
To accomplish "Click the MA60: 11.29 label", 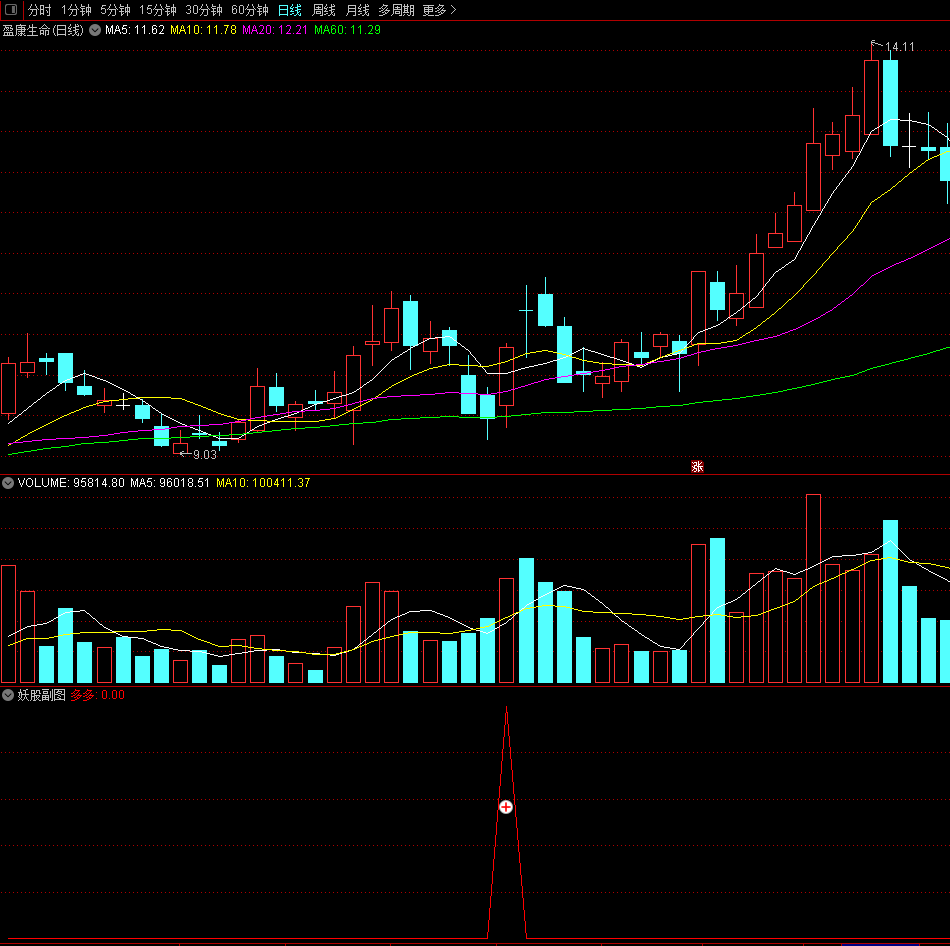I will click(347, 30).
